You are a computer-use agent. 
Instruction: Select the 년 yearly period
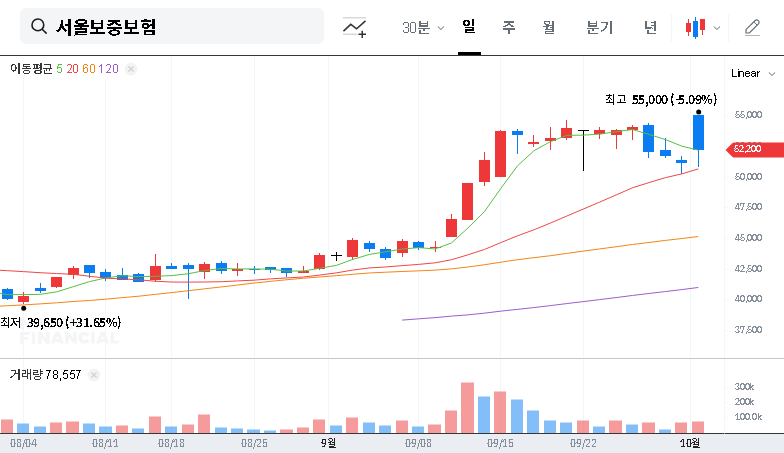[x=650, y=28]
